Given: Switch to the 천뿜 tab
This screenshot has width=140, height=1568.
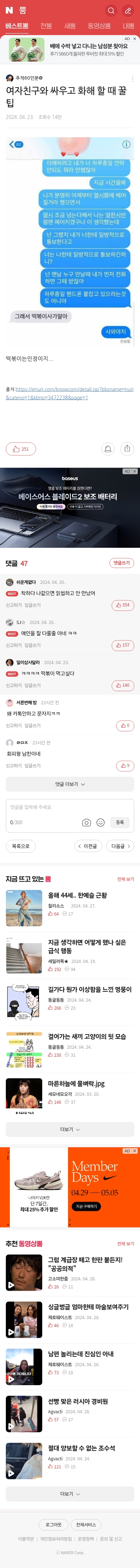Looking at the screenshot, I should tap(46, 26).
